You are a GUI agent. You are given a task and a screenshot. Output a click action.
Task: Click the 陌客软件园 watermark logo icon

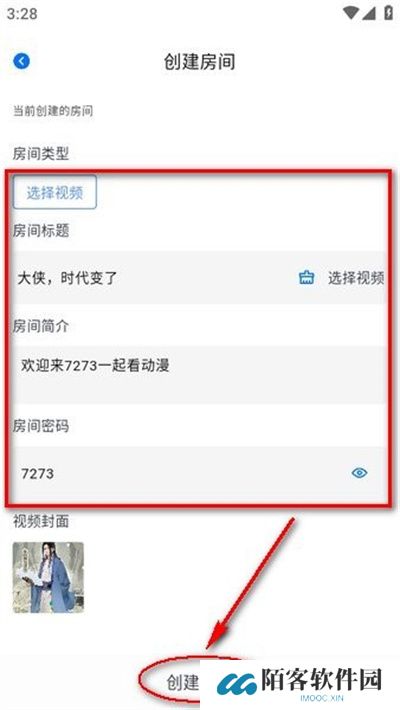point(236,684)
